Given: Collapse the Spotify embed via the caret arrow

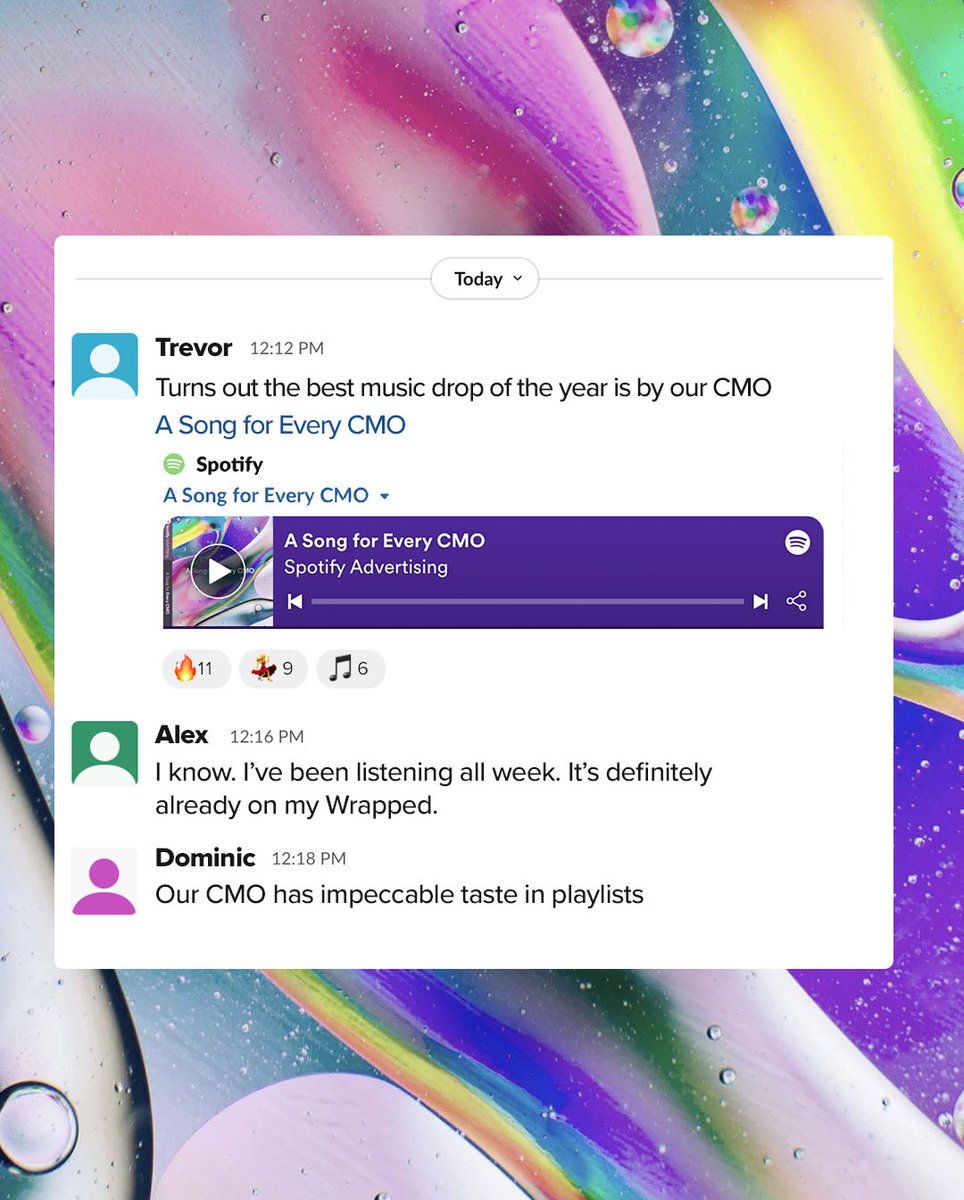Looking at the screenshot, I should click(385, 496).
